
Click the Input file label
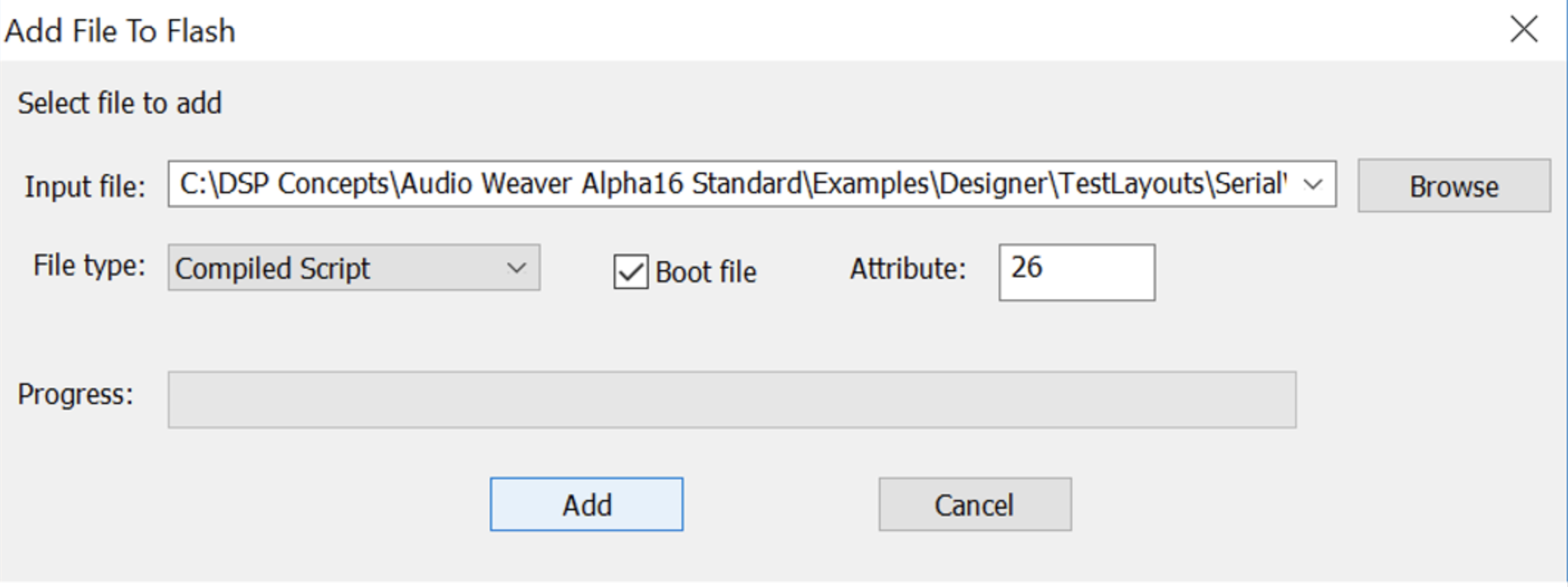tap(85, 187)
